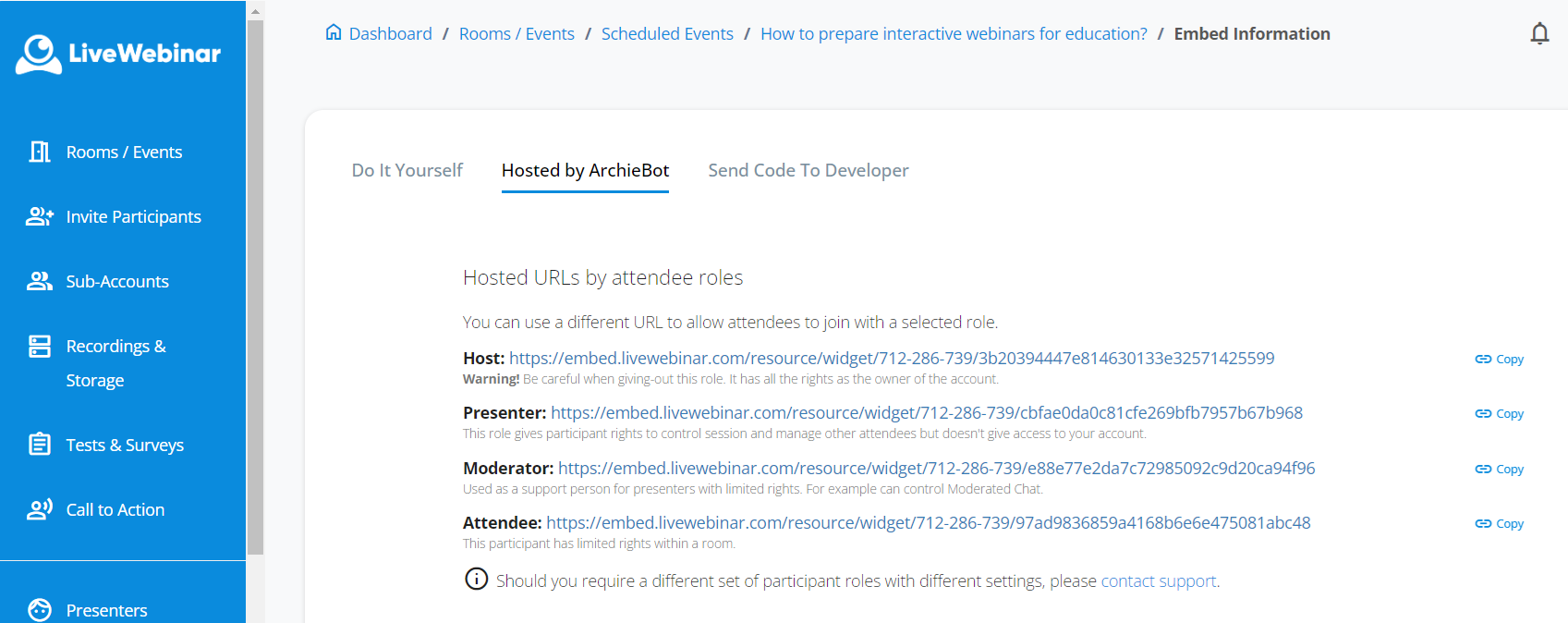Screen dimensions: 1568x623
Task: Open Scheduled Events breadcrumb link
Action: [x=666, y=34]
